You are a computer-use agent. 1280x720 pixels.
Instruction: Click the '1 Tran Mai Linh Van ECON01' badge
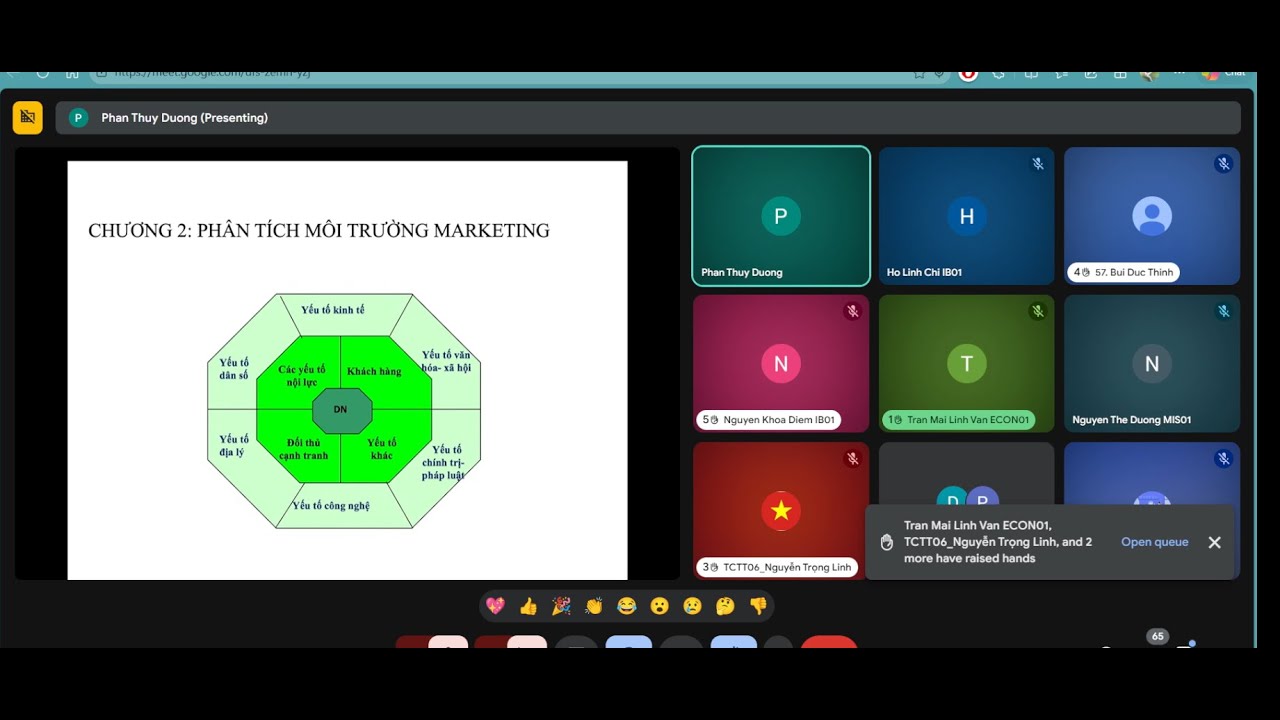(x=958, y=420)
